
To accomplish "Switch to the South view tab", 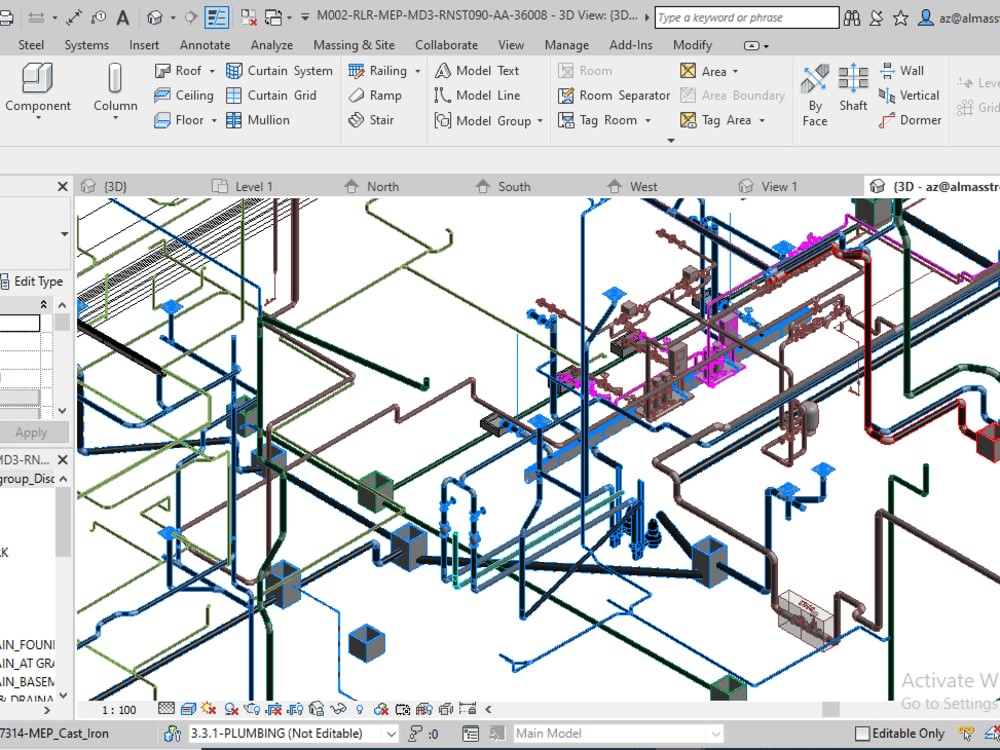I will coord(514,186).
